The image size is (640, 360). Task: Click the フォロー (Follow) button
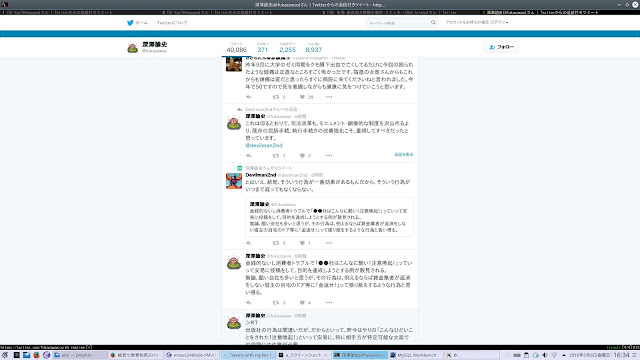click(501, 47)
